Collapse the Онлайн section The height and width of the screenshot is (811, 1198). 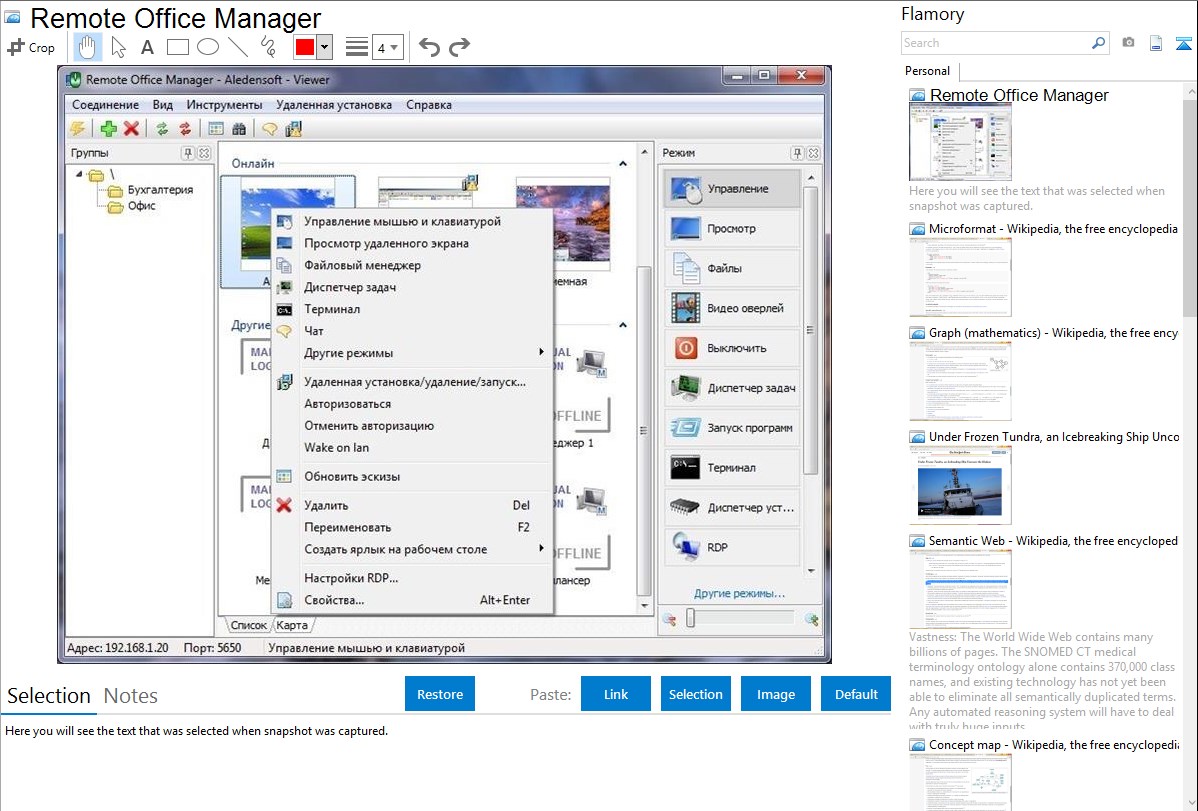(x=623, y=164)
